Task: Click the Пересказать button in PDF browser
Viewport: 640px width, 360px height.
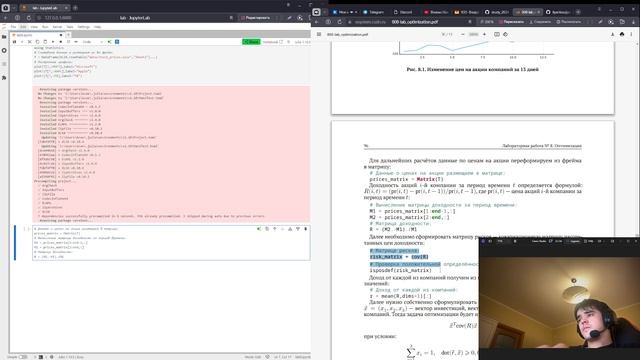Action: pyautogui.click(x=512, y=22)
